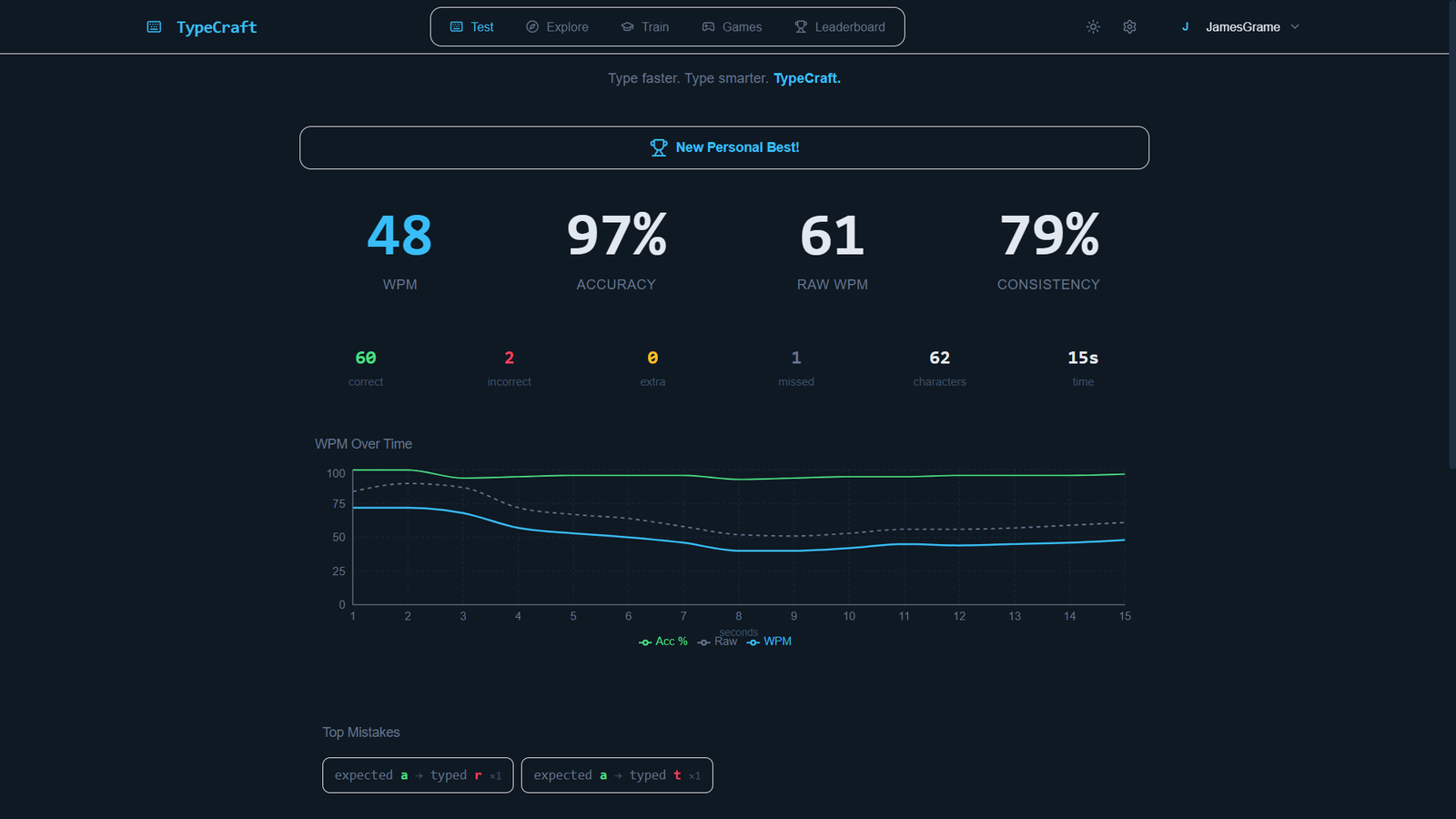Click the TypeCraft keyboard logo icon

(x=154, y=27)
